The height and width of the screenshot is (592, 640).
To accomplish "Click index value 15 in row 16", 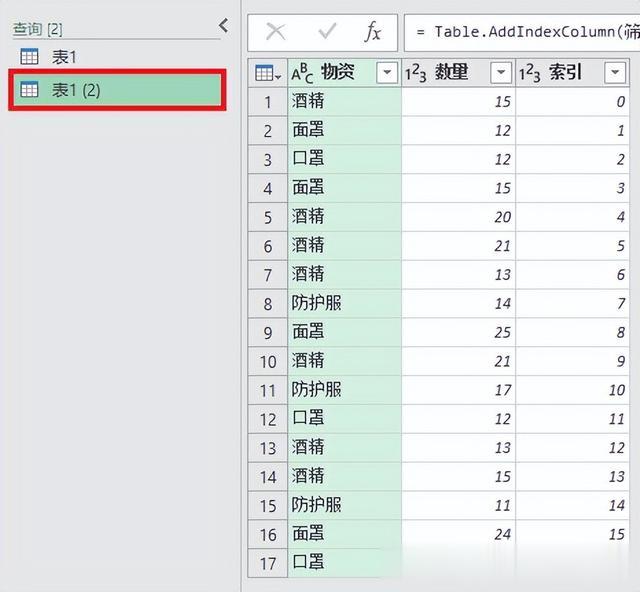I will click(x=573, y=534).
